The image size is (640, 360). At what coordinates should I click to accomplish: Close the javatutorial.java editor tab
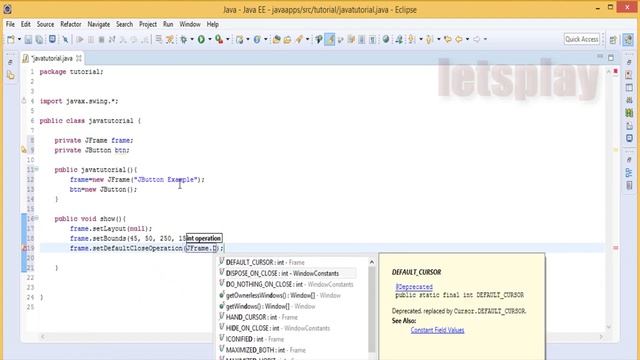click(x=79, y=58)
